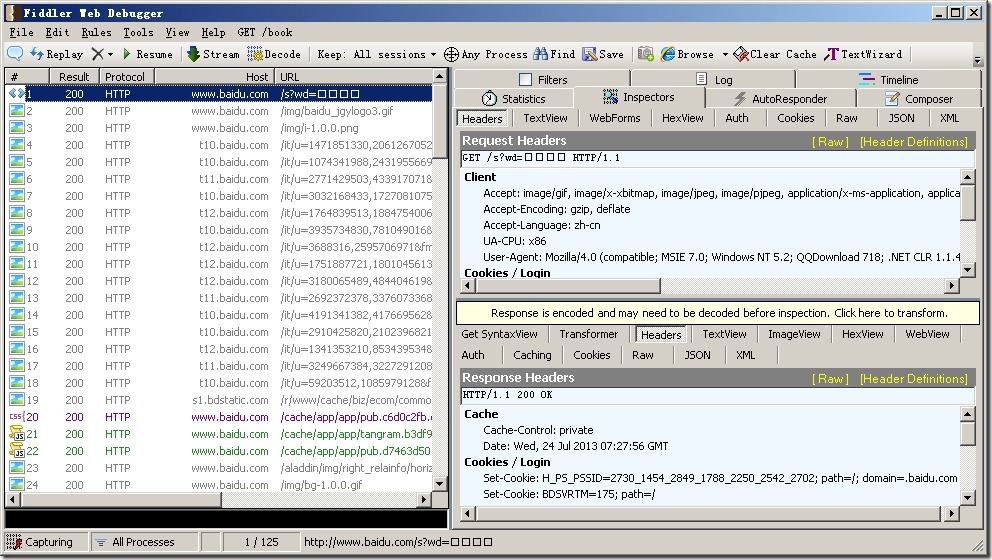Select the Inspectors tab
992x560 pixels.
click(x=638, y=97)
